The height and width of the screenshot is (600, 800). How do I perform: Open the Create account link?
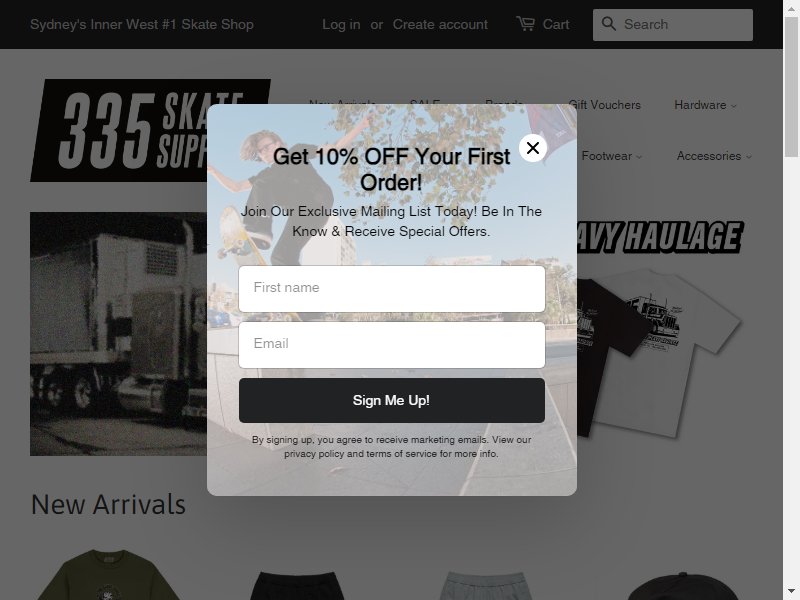click(440, 24)
